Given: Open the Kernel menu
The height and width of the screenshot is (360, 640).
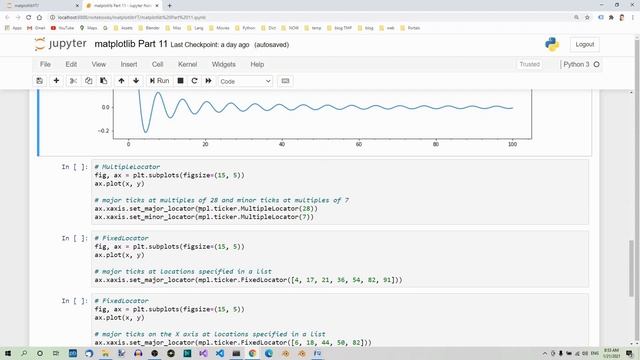Looking at the screenshot, I should 187,64.
